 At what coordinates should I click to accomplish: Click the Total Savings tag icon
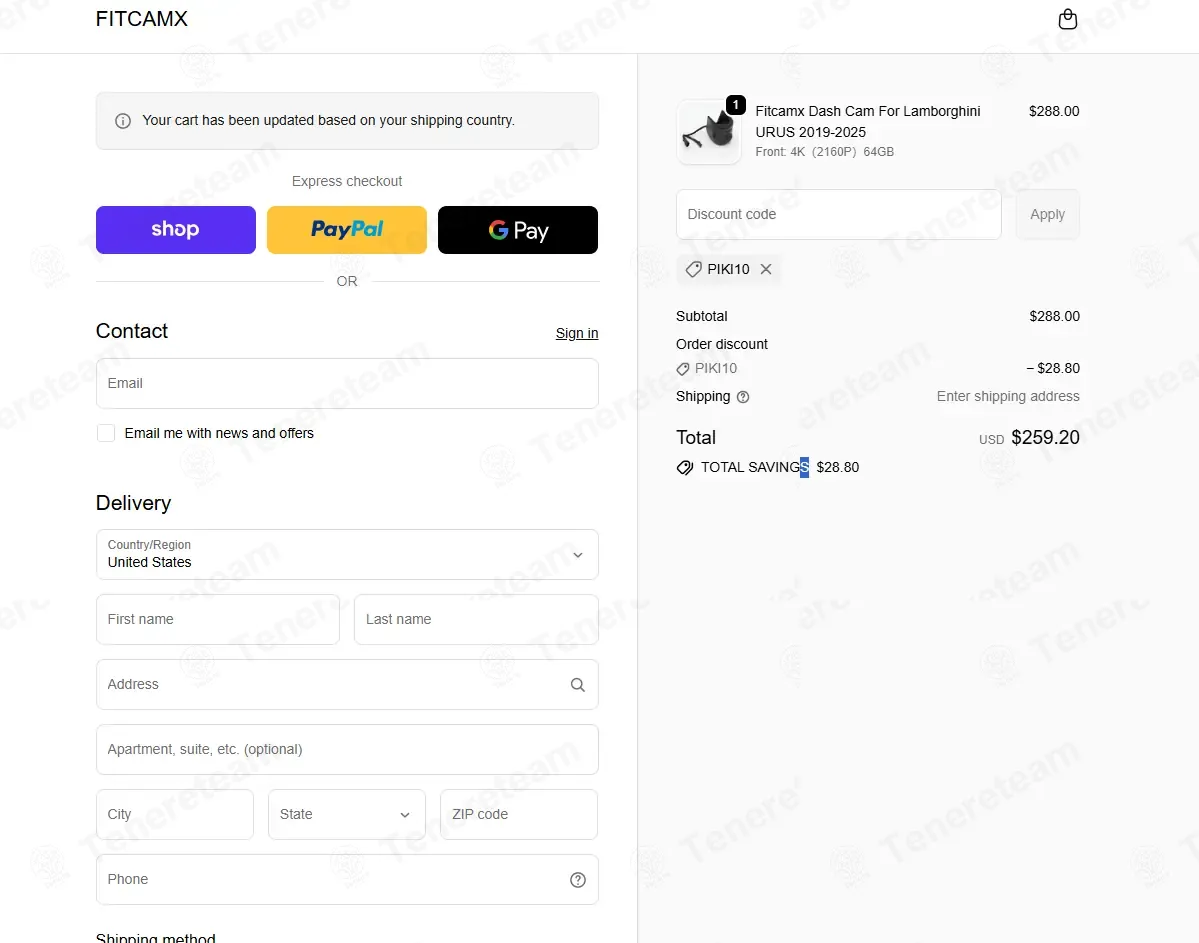point(685,467)
